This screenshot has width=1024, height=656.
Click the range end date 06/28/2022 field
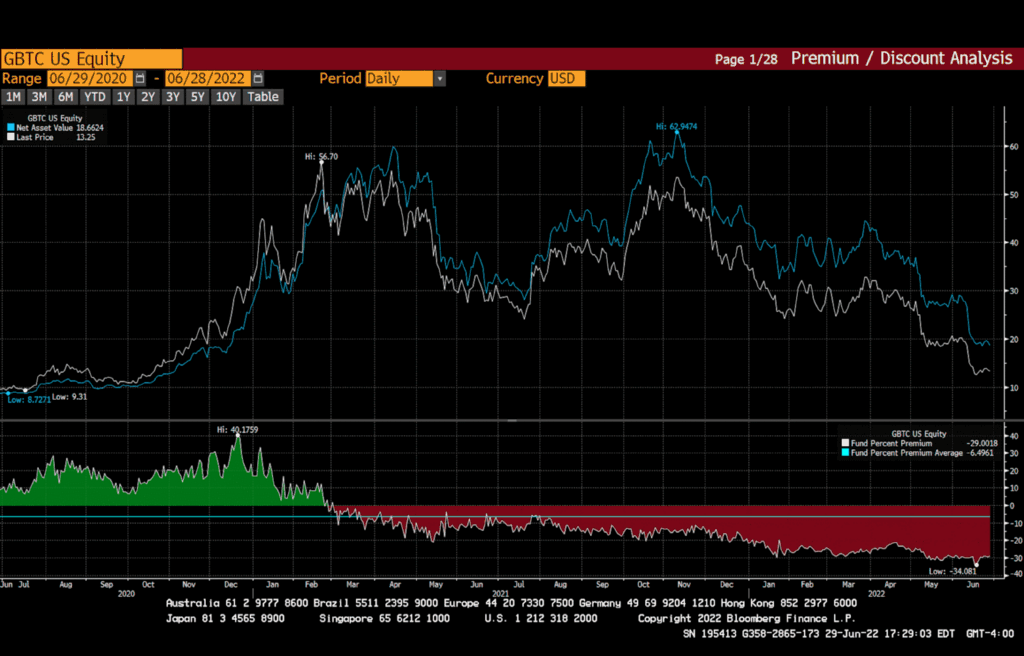pos(208,78)
